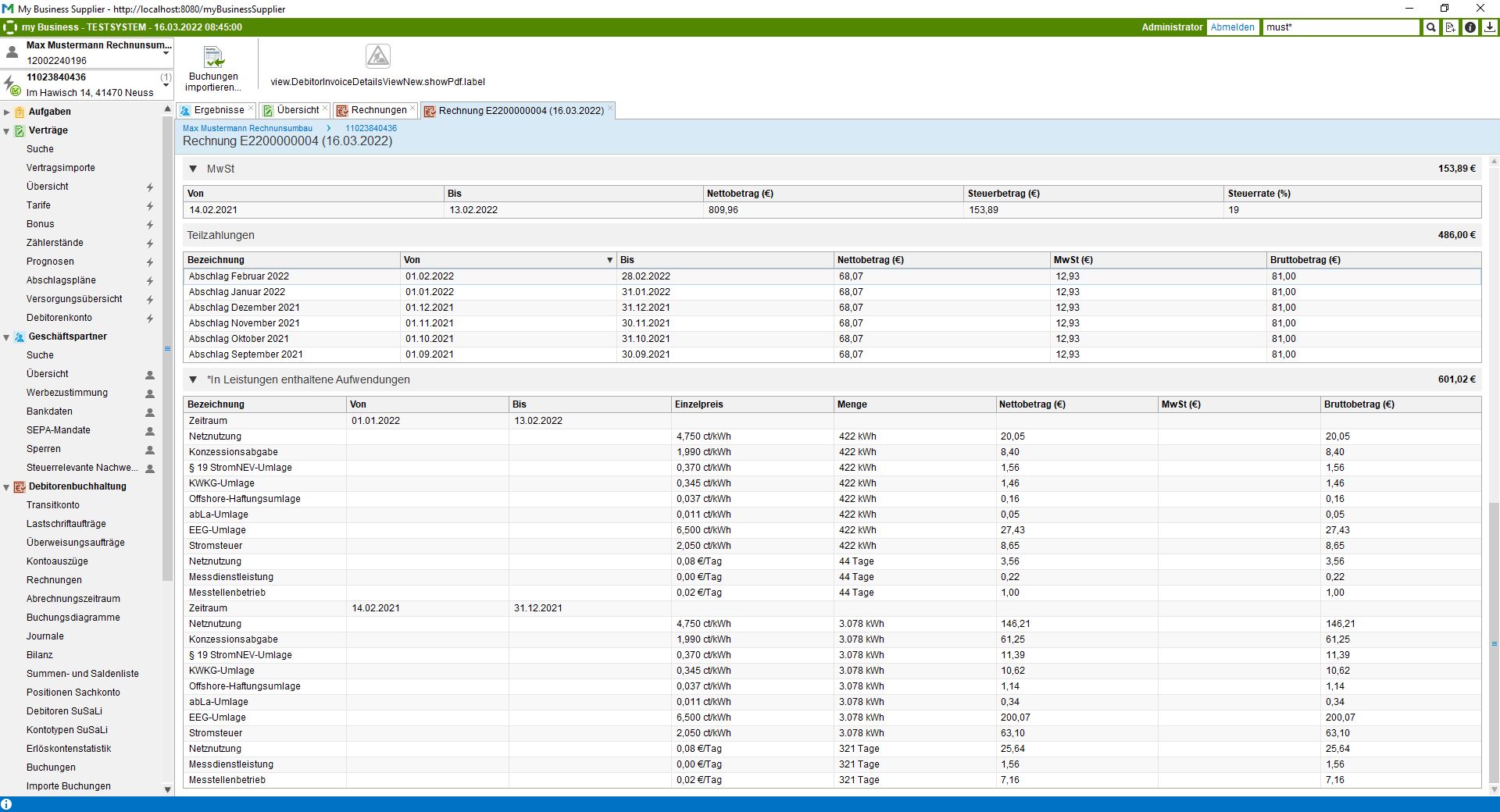Open the Max Mustermann customer dropdown
Image resolution: width=1500 pixels, height=812 pixels.
[x=166, y=54]
